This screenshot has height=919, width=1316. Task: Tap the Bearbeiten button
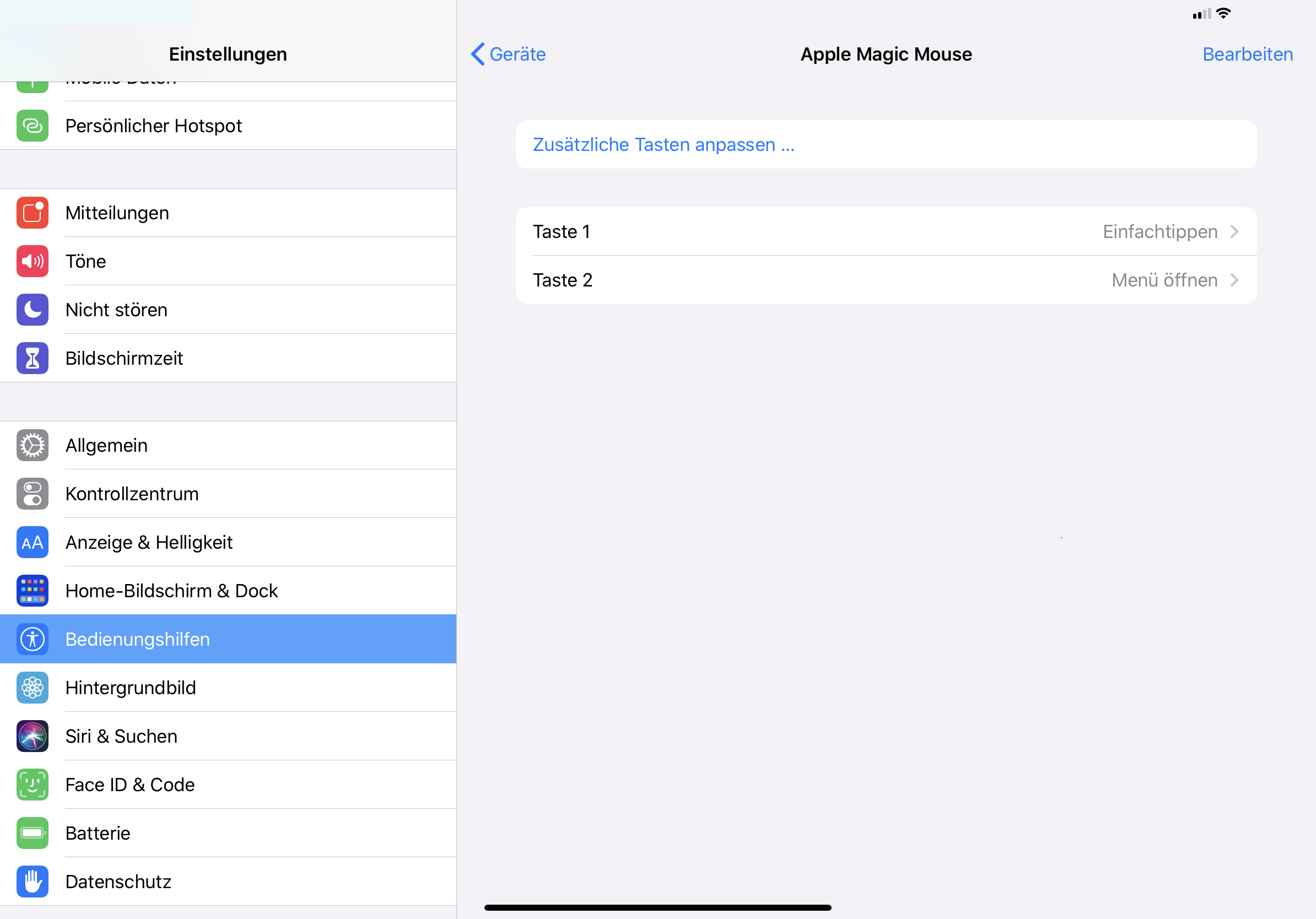pos(1248,54)
